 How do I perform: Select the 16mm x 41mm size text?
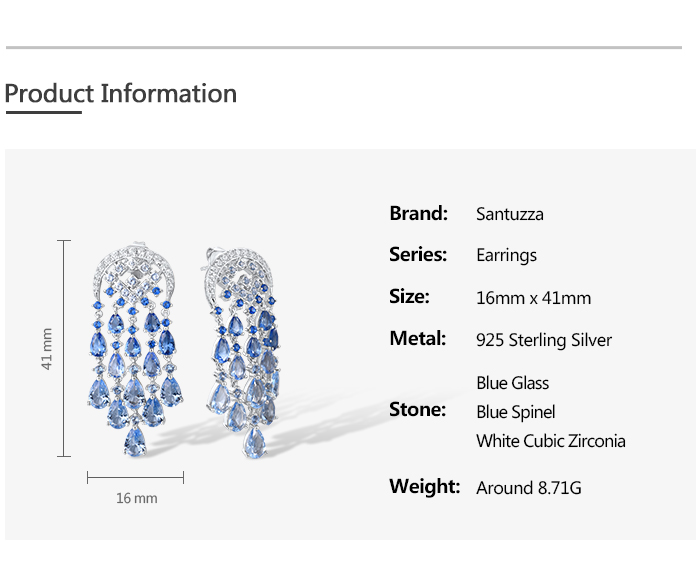click(x=533, y=298)
